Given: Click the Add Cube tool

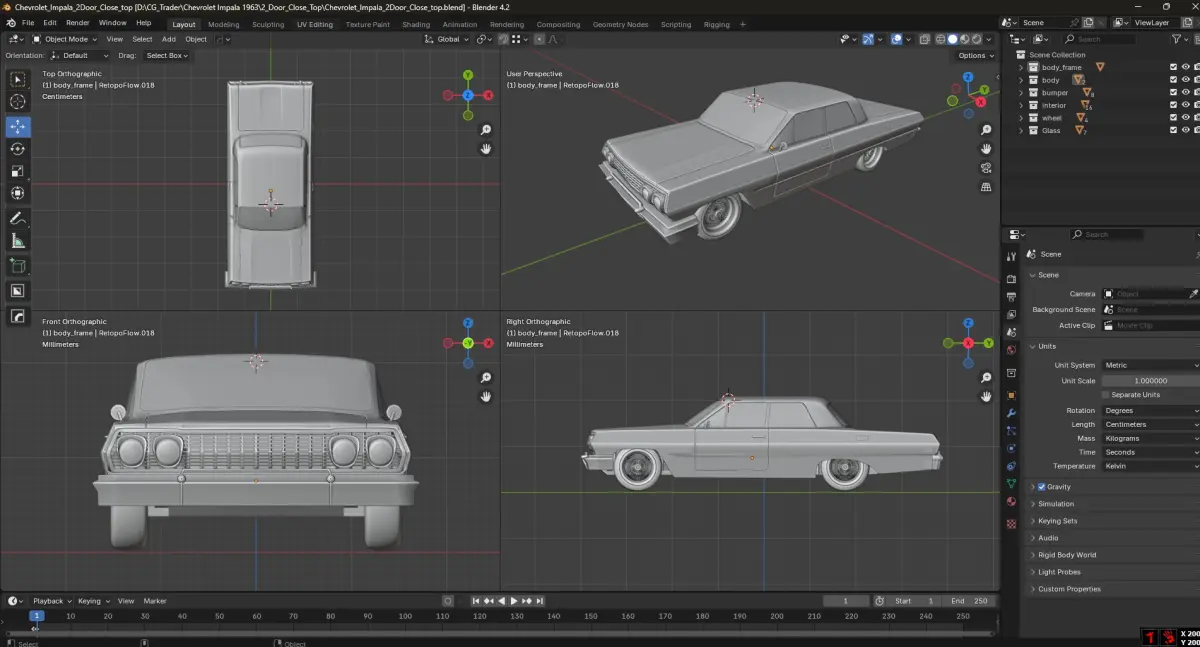Looking at the screenshot, I should 18,266.
